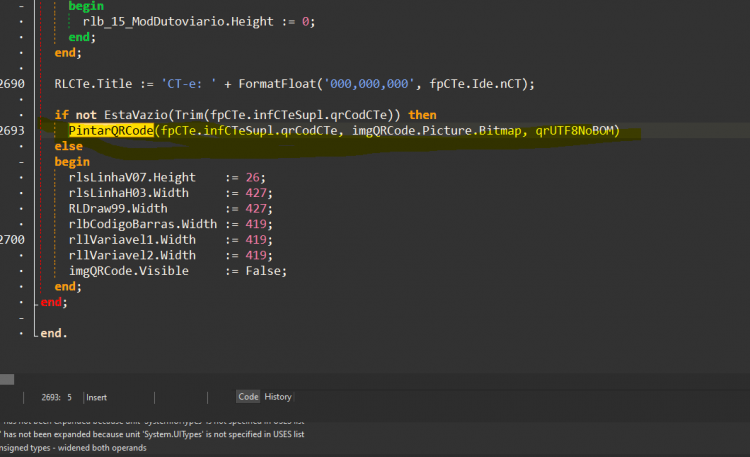The image size is (750, 457).
Task: Click rlsLinhaV07.Height property
Action: tap(132, 178)
